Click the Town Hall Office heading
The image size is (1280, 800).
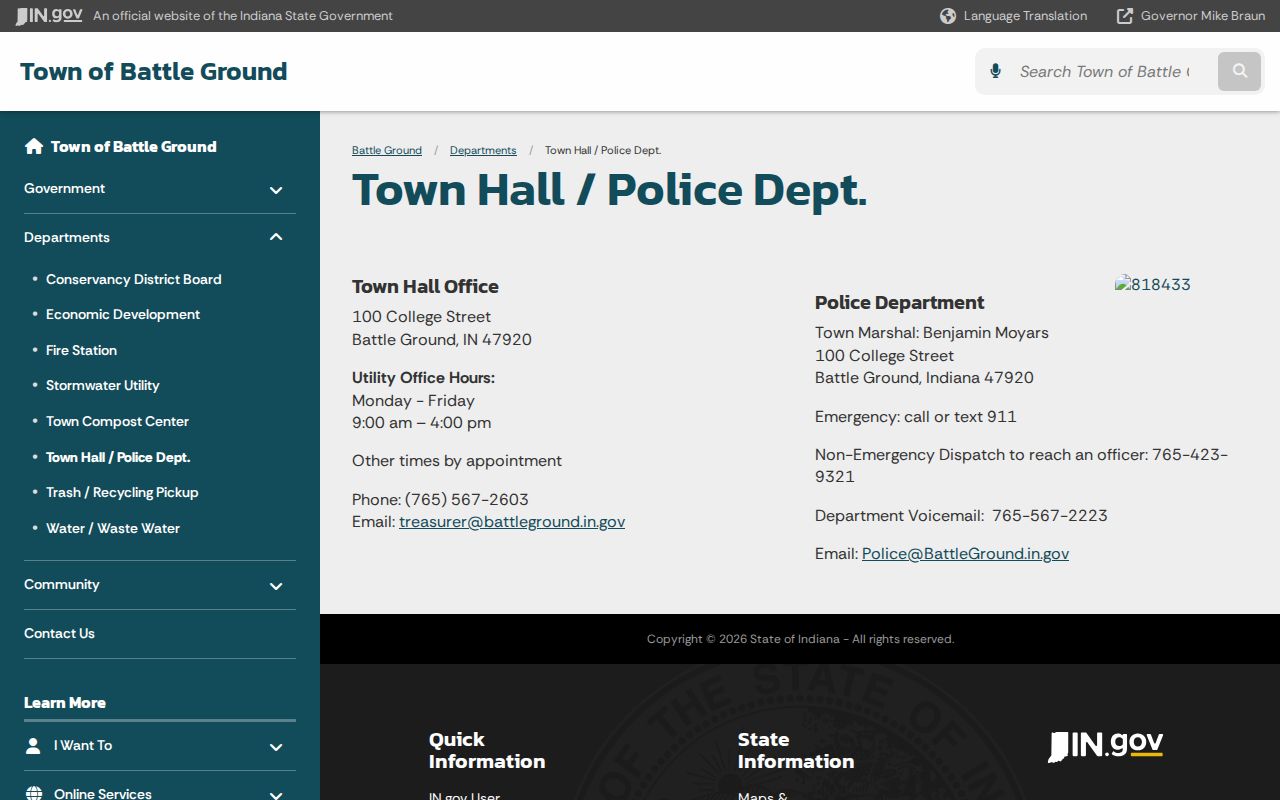425,286
